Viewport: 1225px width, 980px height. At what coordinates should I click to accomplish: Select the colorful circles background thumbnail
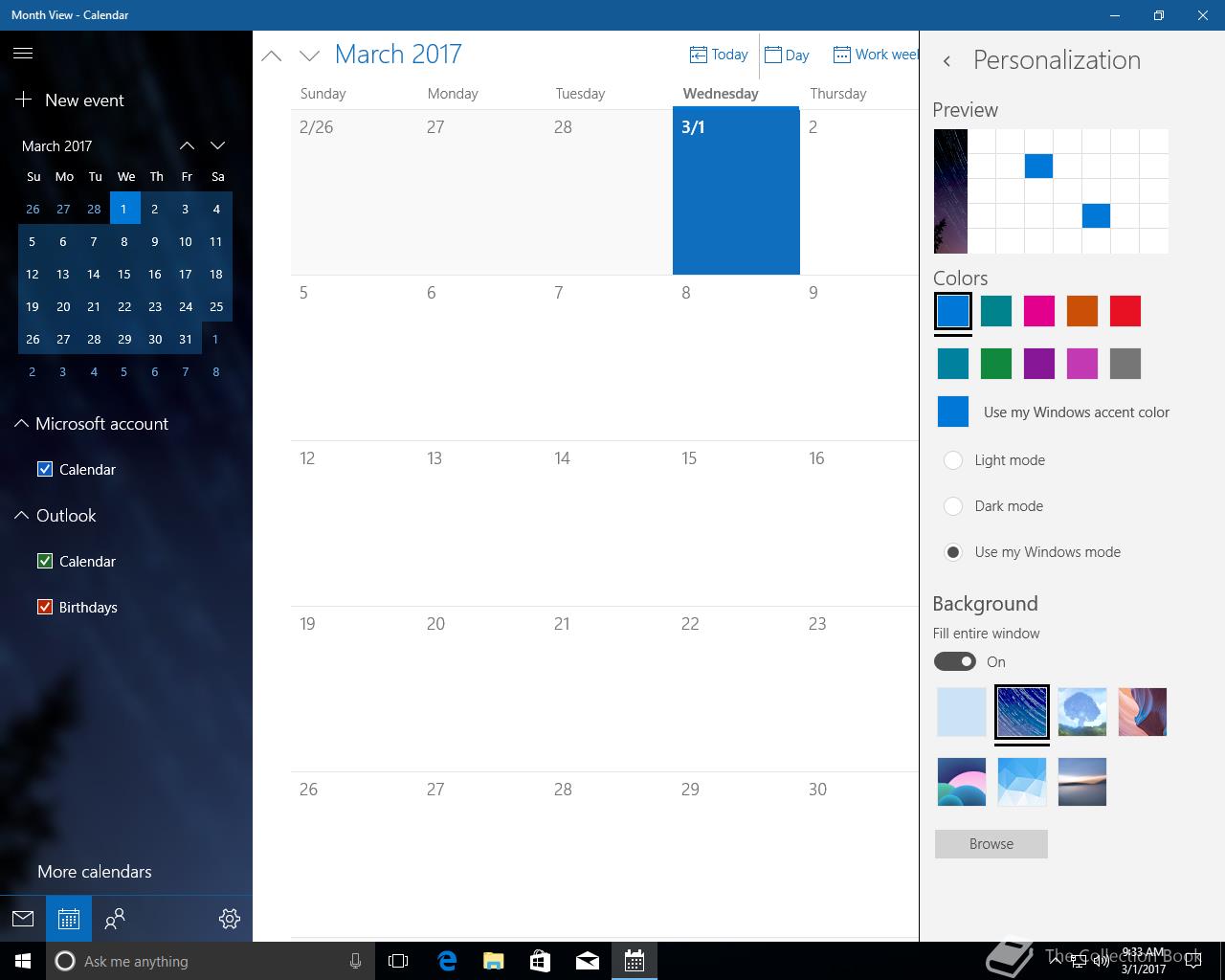pos(962,782)
